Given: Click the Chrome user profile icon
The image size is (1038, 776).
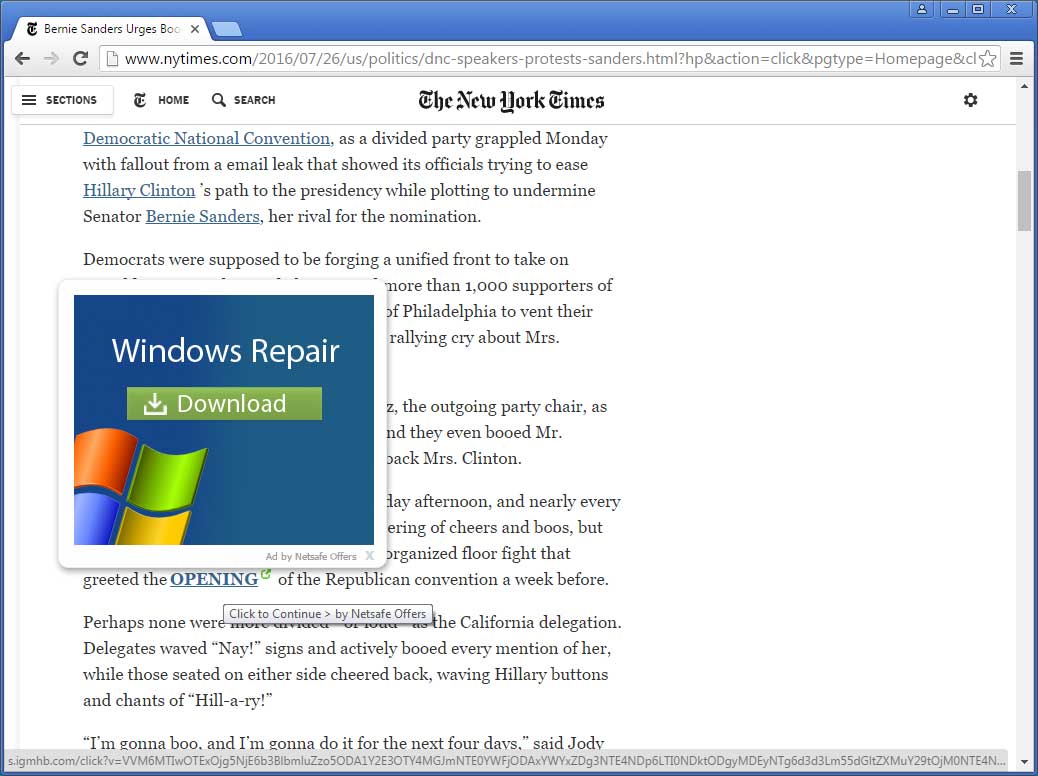Looking at the screenshot, I should click(921, 9).
